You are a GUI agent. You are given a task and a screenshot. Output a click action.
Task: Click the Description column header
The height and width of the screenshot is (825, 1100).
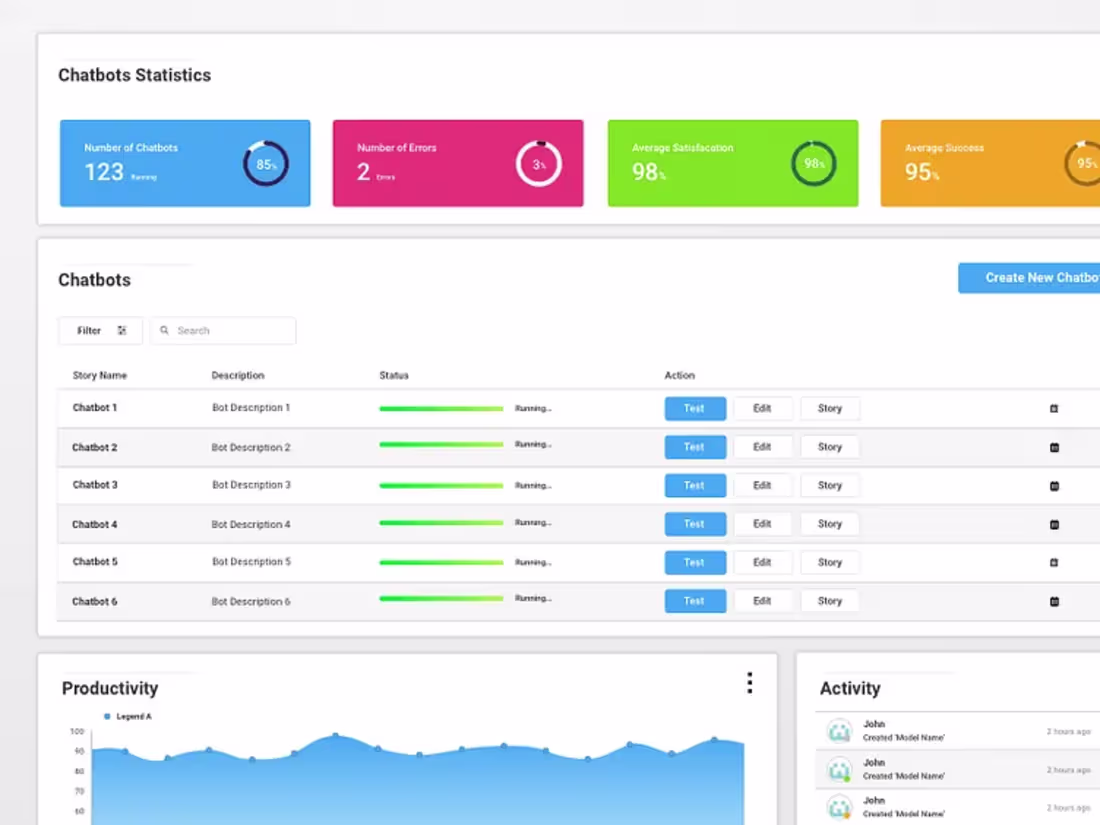pos(238,375)
